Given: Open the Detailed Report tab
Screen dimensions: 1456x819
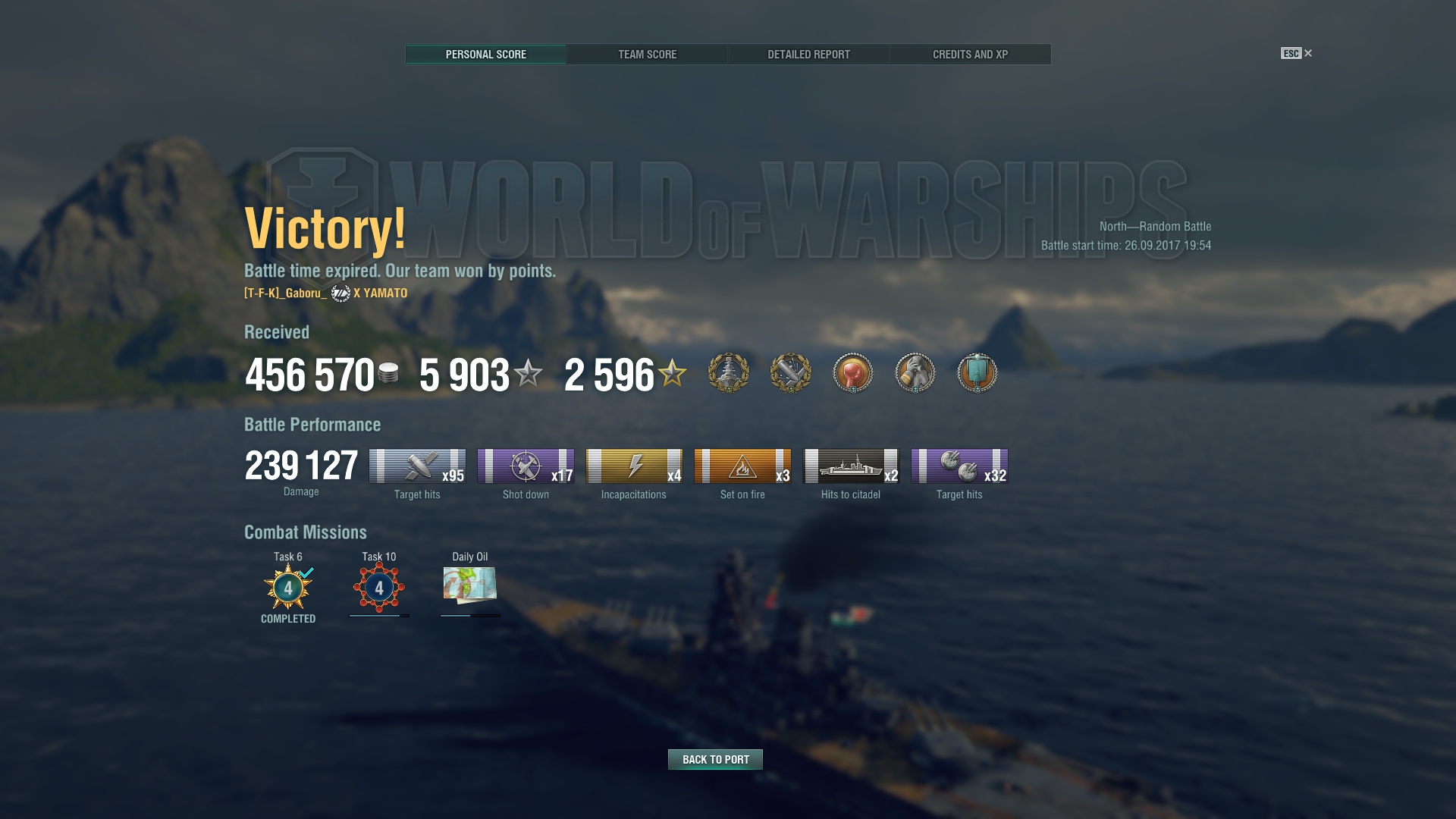Looking at the screenshot, I should (808, 55).
